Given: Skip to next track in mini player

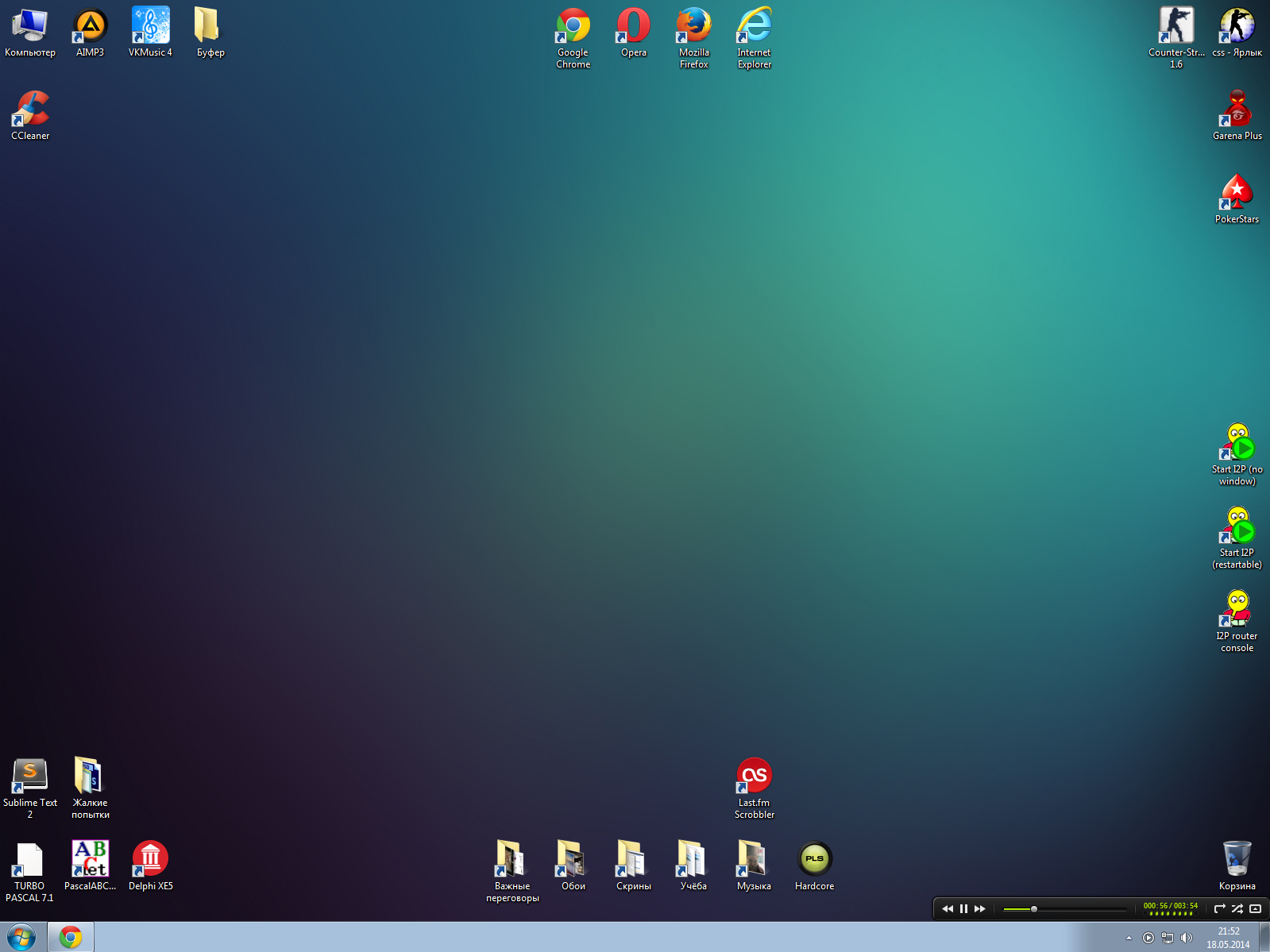Looking at the screenshot, I should (980, 909).
